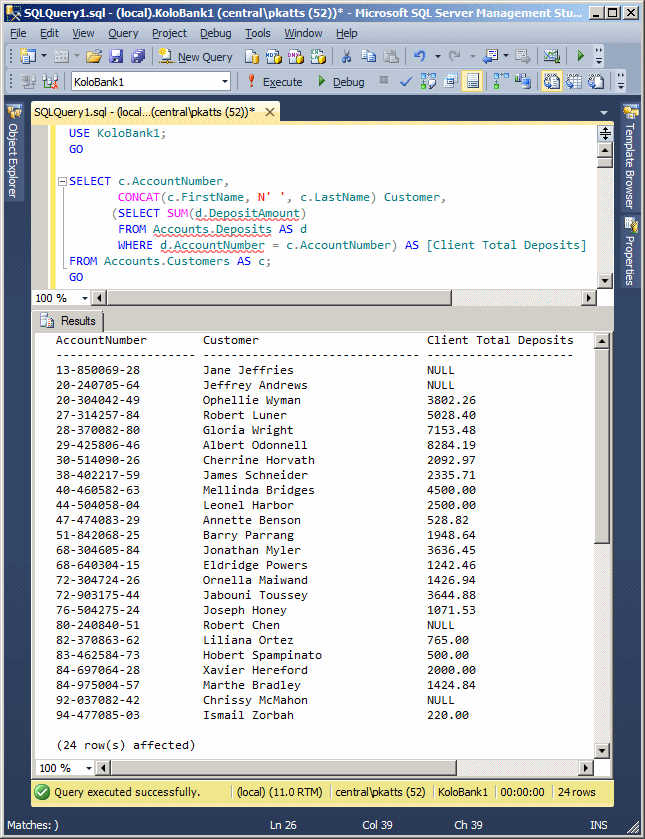Open standard toolbar overflow options
The image size is (645, 839).
click(599, 56)
